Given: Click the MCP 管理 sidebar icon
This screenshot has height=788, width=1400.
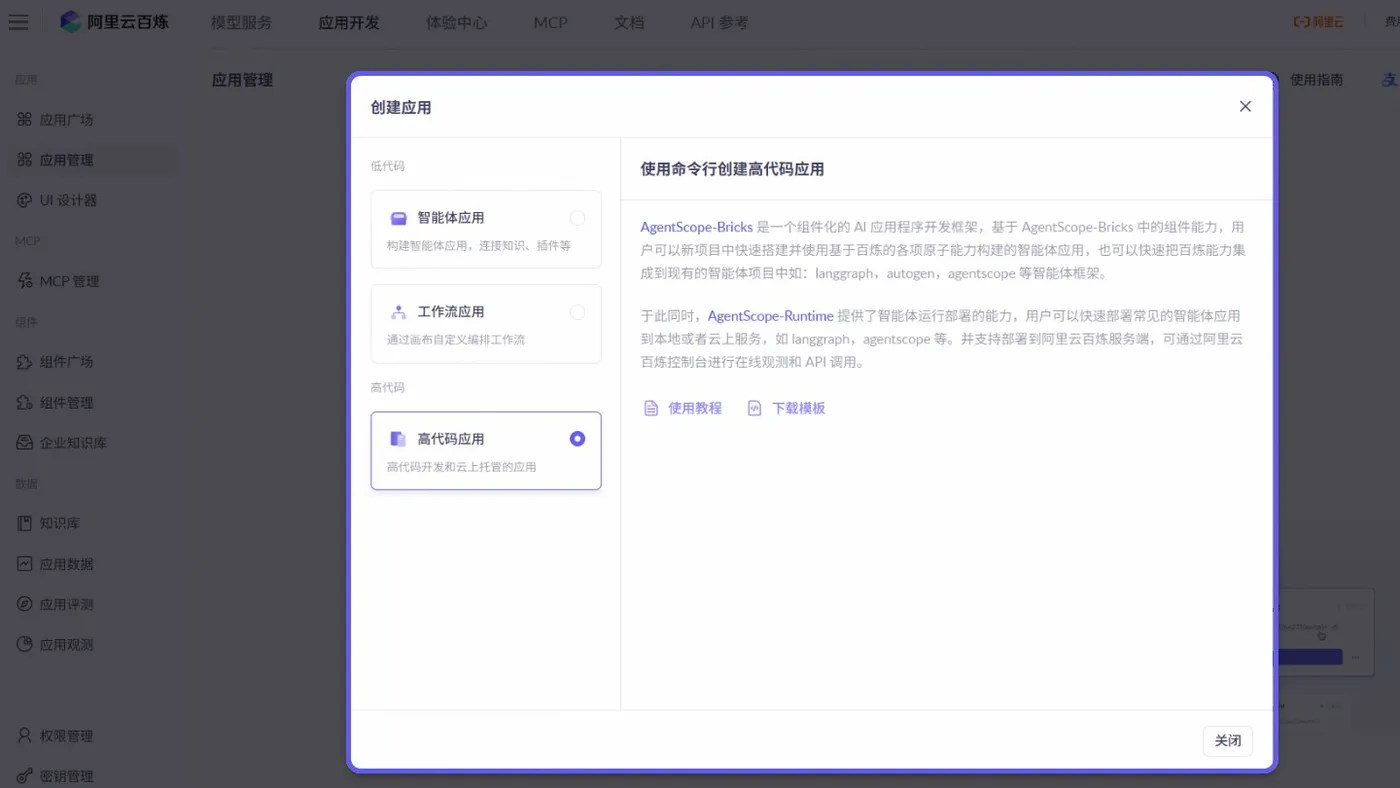Looking at the screenshot, I should (x=25, y=281).
